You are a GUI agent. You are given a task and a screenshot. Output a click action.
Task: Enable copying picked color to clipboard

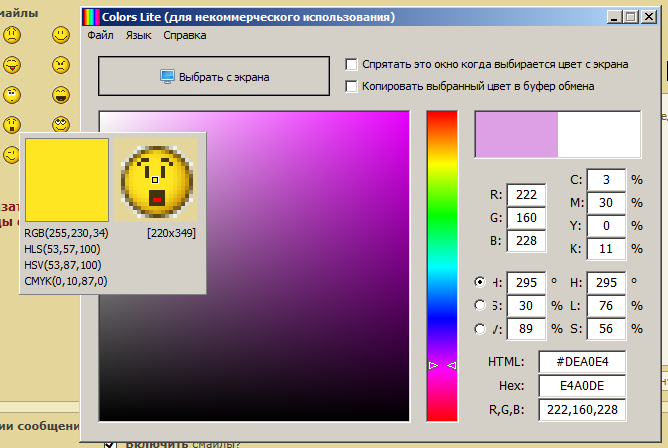coord(351,86)
